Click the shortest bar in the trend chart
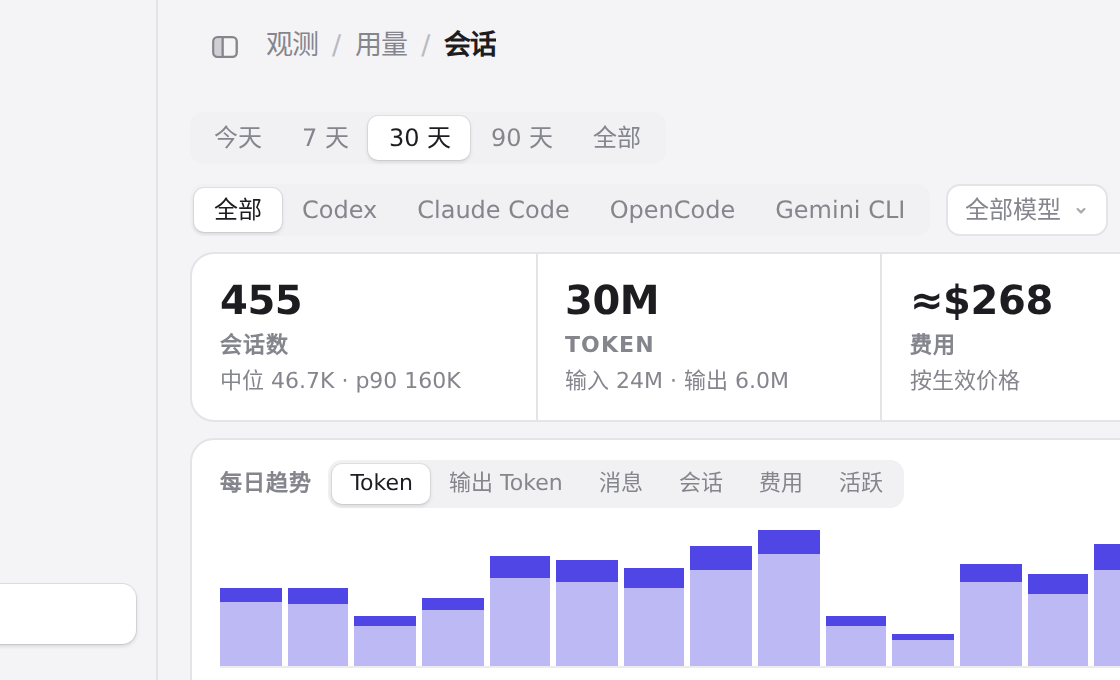Screen dimensions: 1120x680 923,650
